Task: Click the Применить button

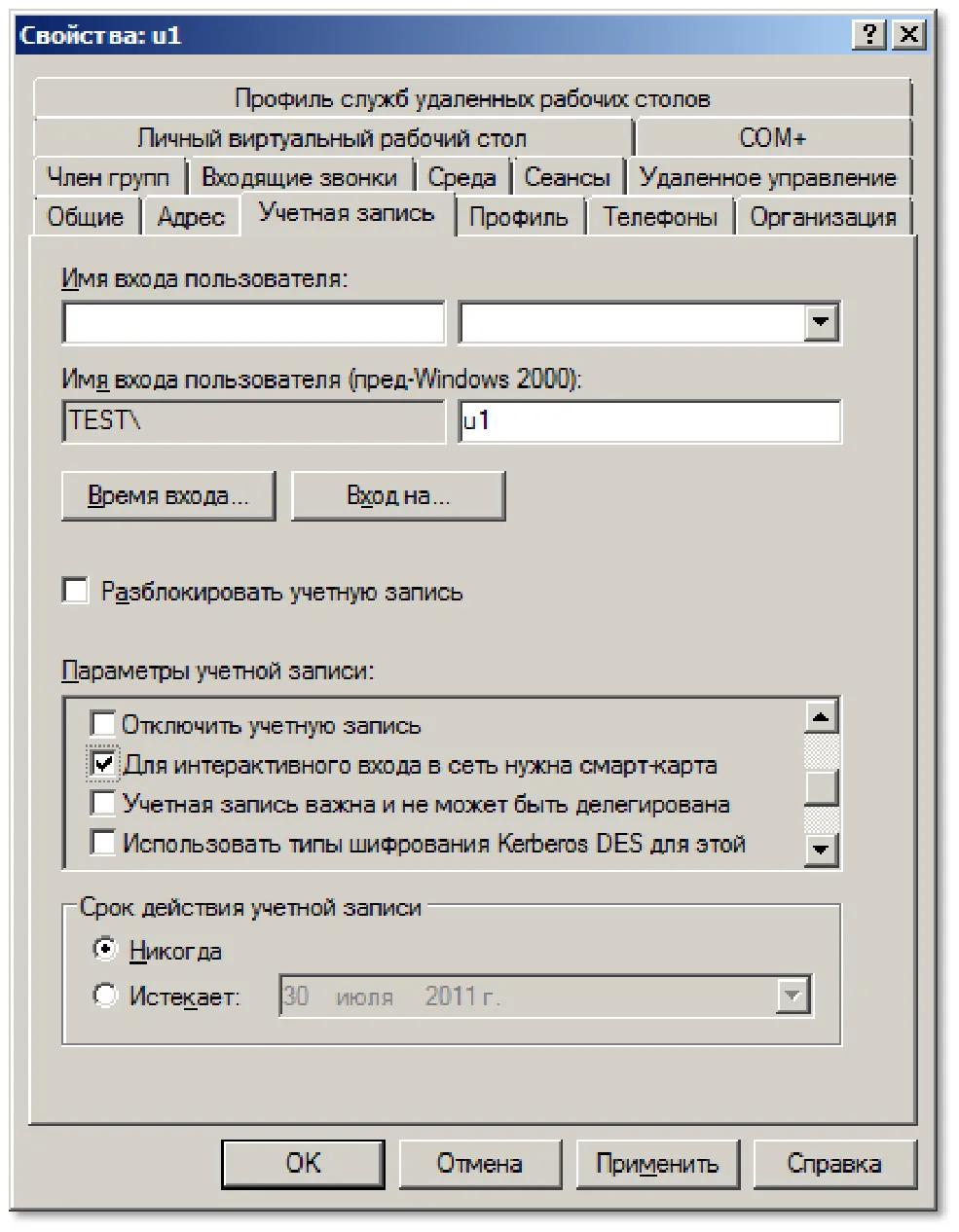Action: tap(657, 1164)
